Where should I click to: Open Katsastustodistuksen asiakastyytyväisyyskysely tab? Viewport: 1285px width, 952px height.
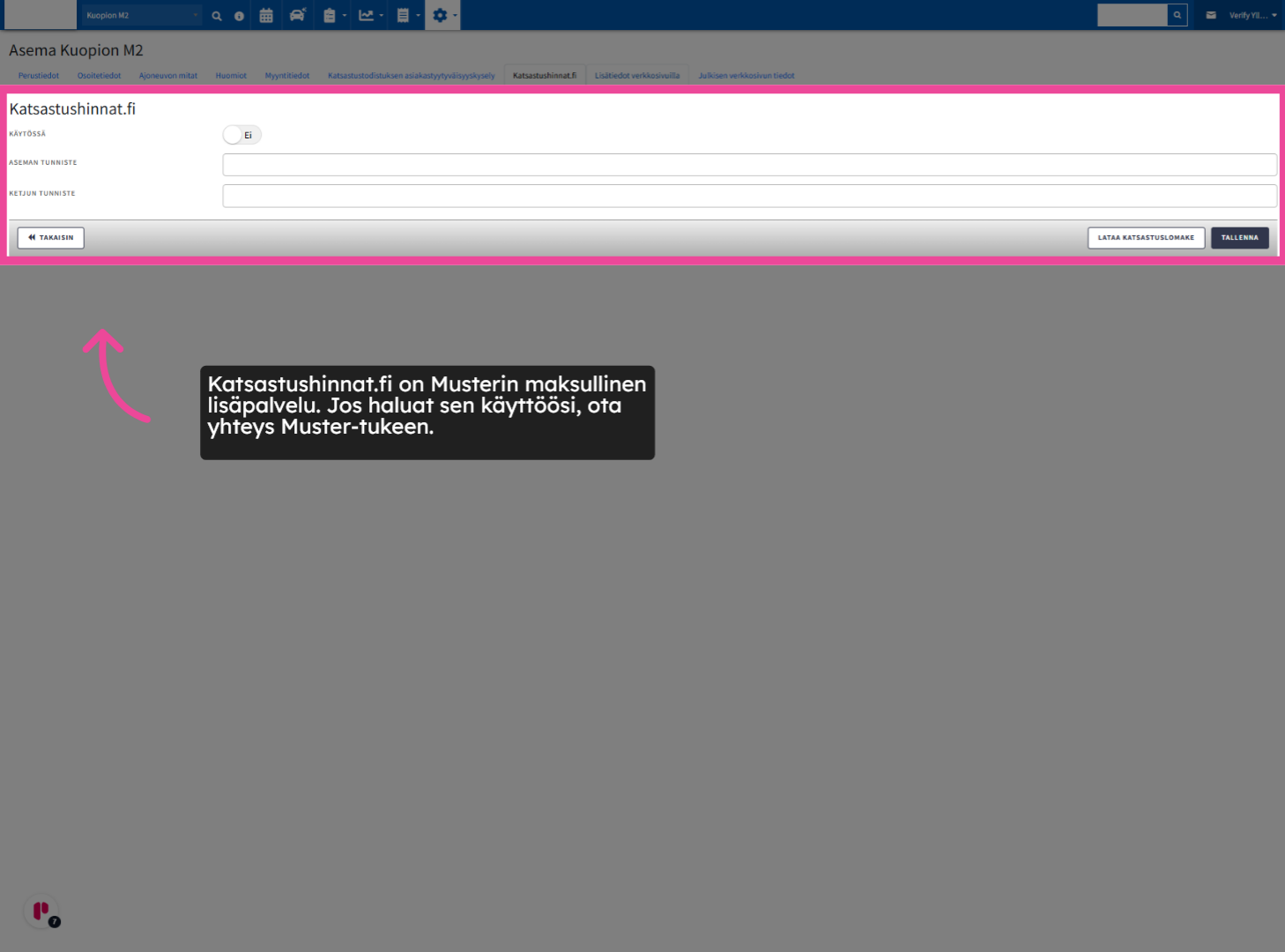(412, 76)
